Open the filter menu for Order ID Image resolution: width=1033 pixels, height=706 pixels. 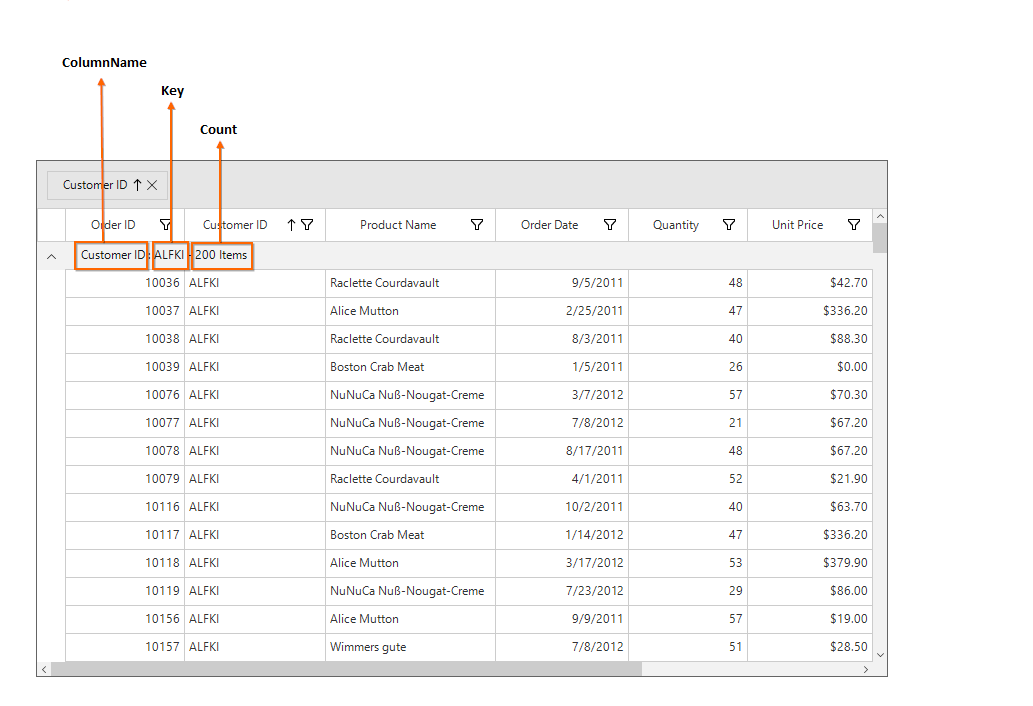pyautogui.click(x=165, y=224)
